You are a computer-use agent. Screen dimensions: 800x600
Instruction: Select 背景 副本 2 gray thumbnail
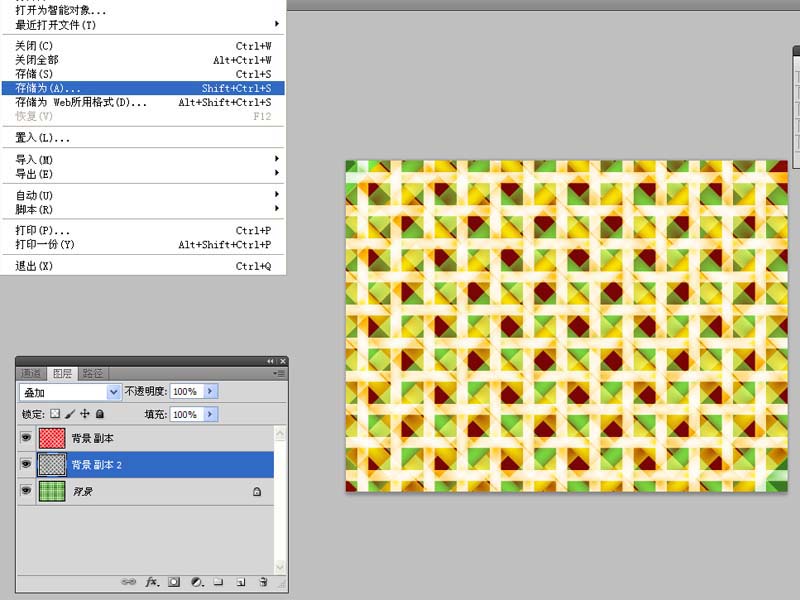coord(52,464)
